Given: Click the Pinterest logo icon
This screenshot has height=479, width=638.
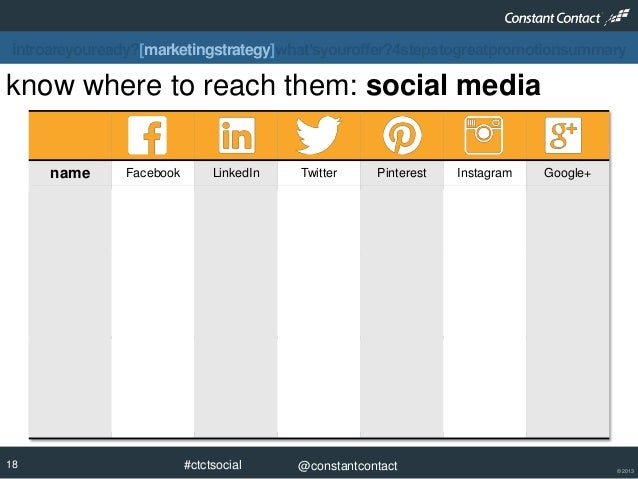Looking at the screenshot, I should [402, 135].
